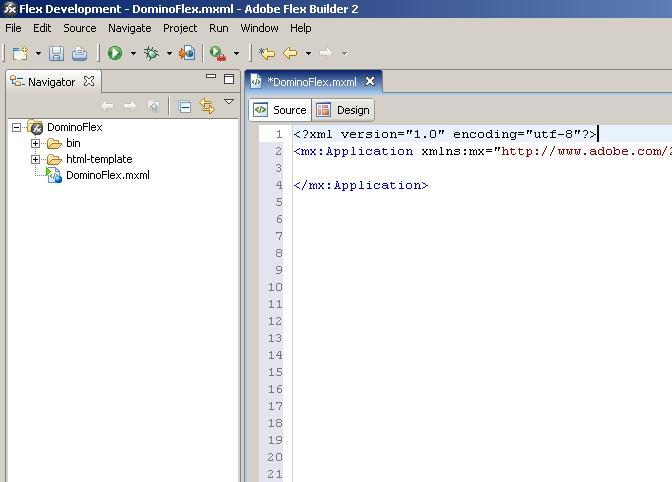Select DominoFlex.mxml file in Navigator
The height and width of the screenshot is (482, 672).
[108, 175]
